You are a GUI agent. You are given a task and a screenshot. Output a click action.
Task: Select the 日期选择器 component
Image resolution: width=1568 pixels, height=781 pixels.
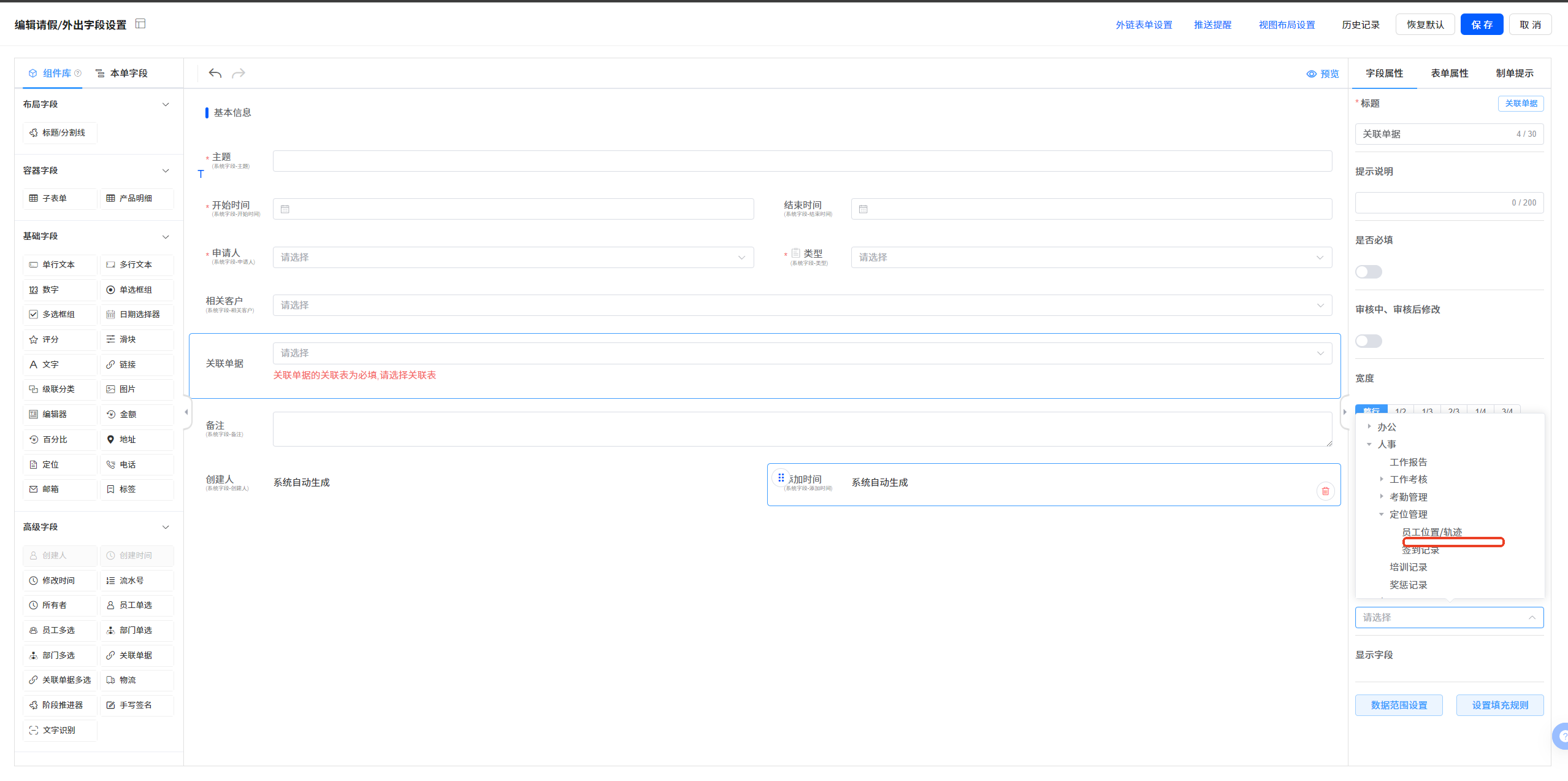click(136, 315)
